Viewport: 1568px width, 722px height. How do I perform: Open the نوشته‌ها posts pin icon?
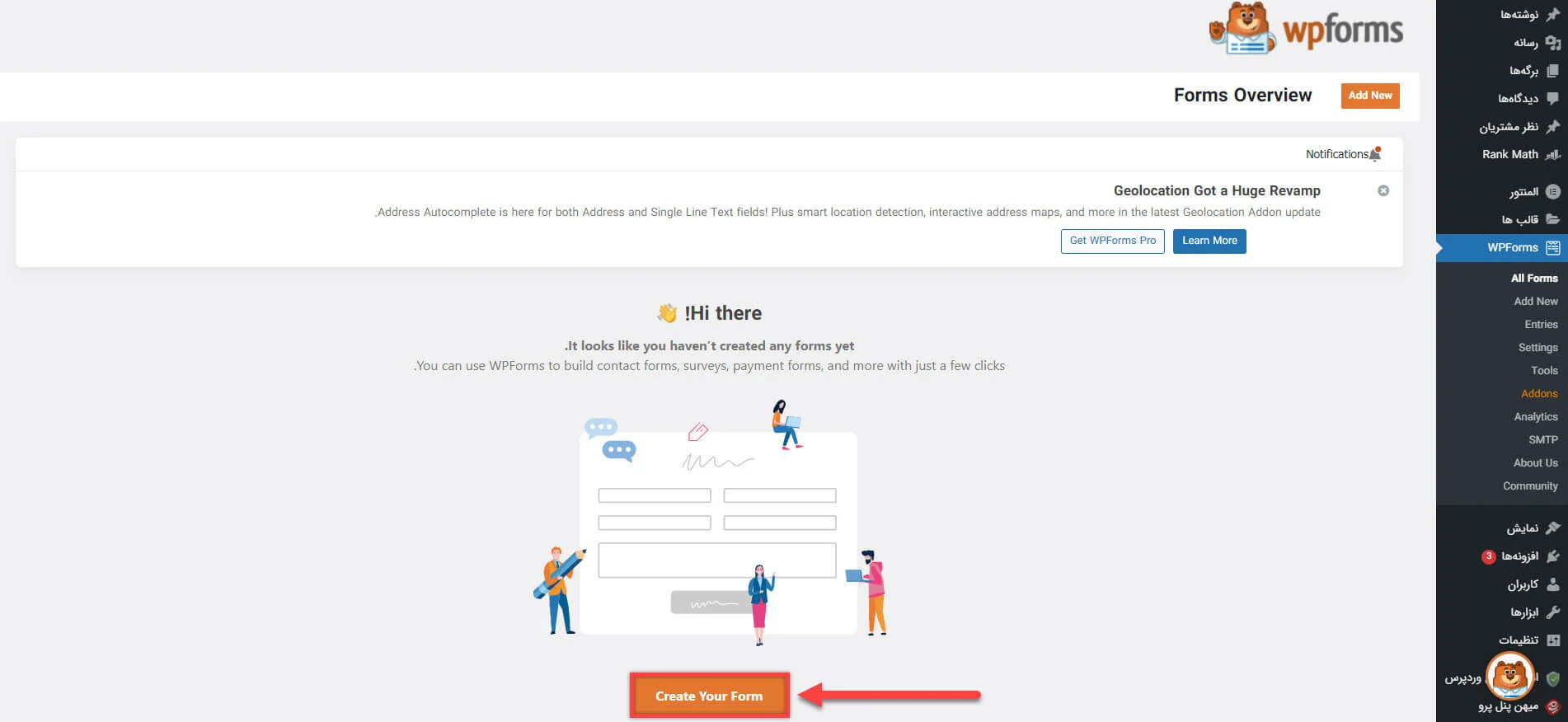coord(1553,14)
